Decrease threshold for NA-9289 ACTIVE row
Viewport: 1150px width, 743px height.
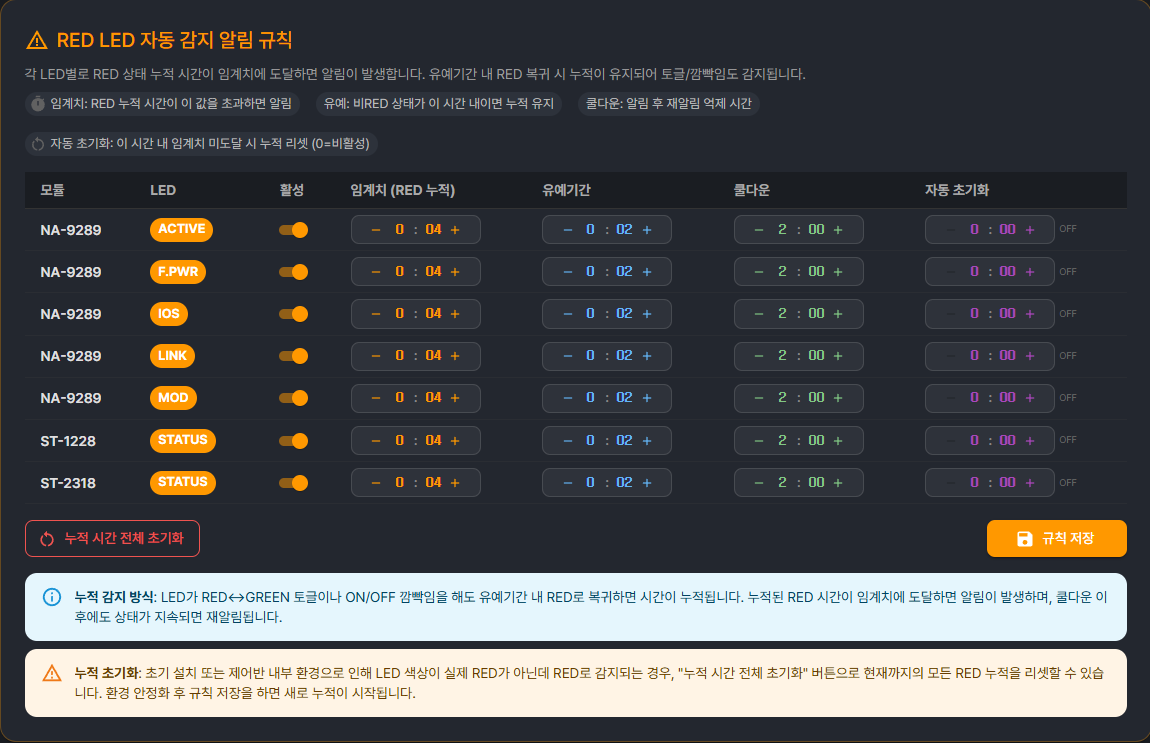coord(376,230)
